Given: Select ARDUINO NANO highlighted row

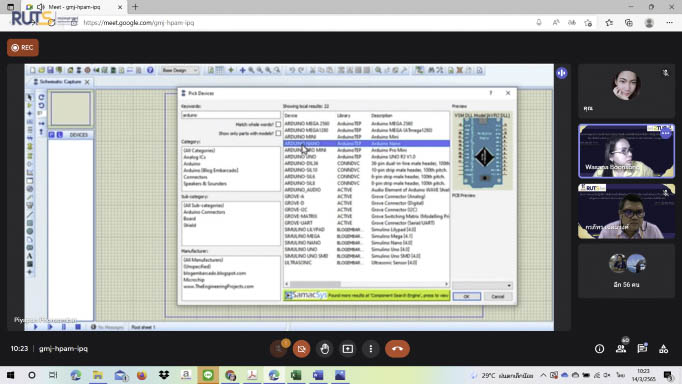Looking at the screenshot, I should (367, 144).
